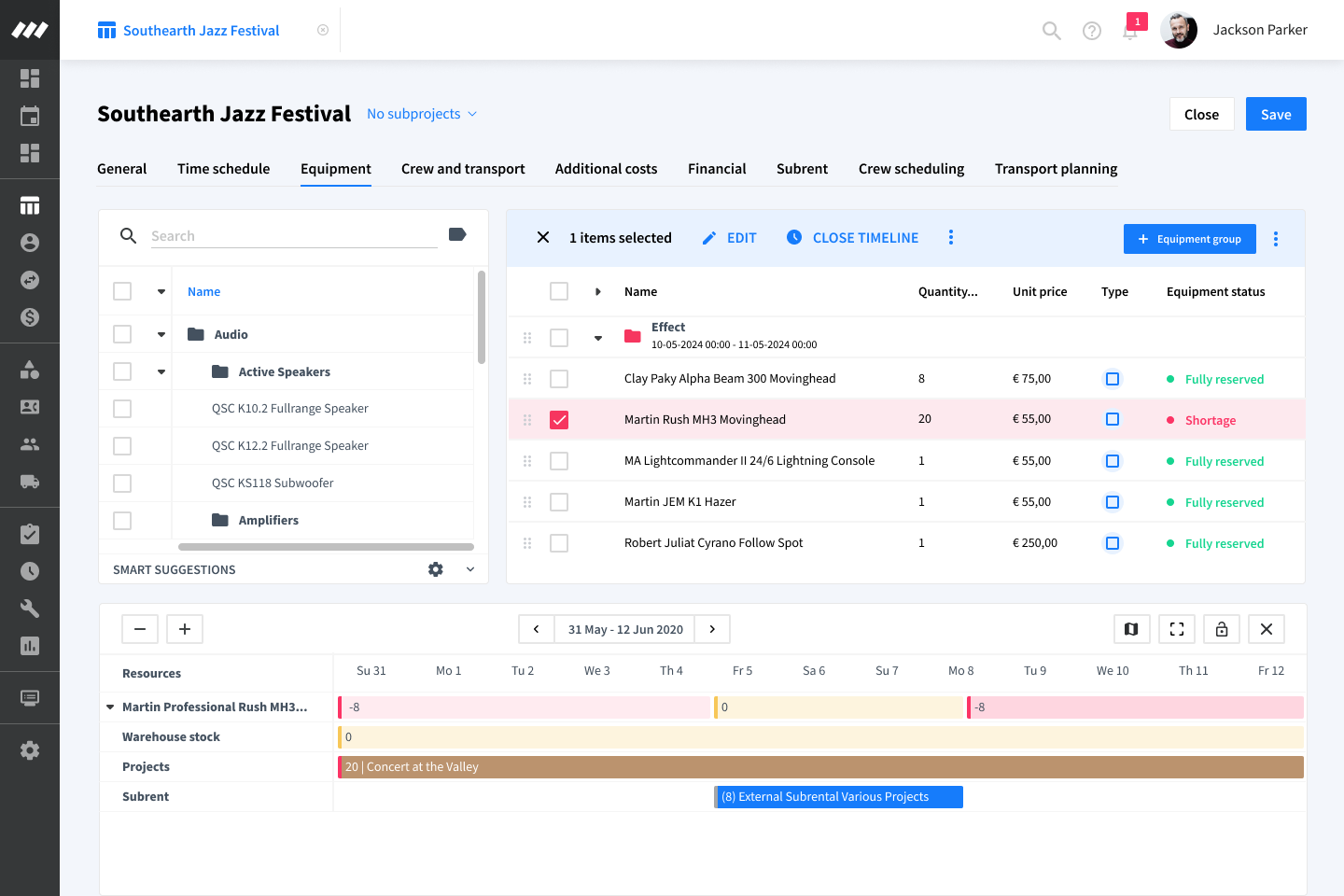The width and height of the screenshot is (1344, 896).
Task: Deselect items with the X icon
Action: (543, 238)
